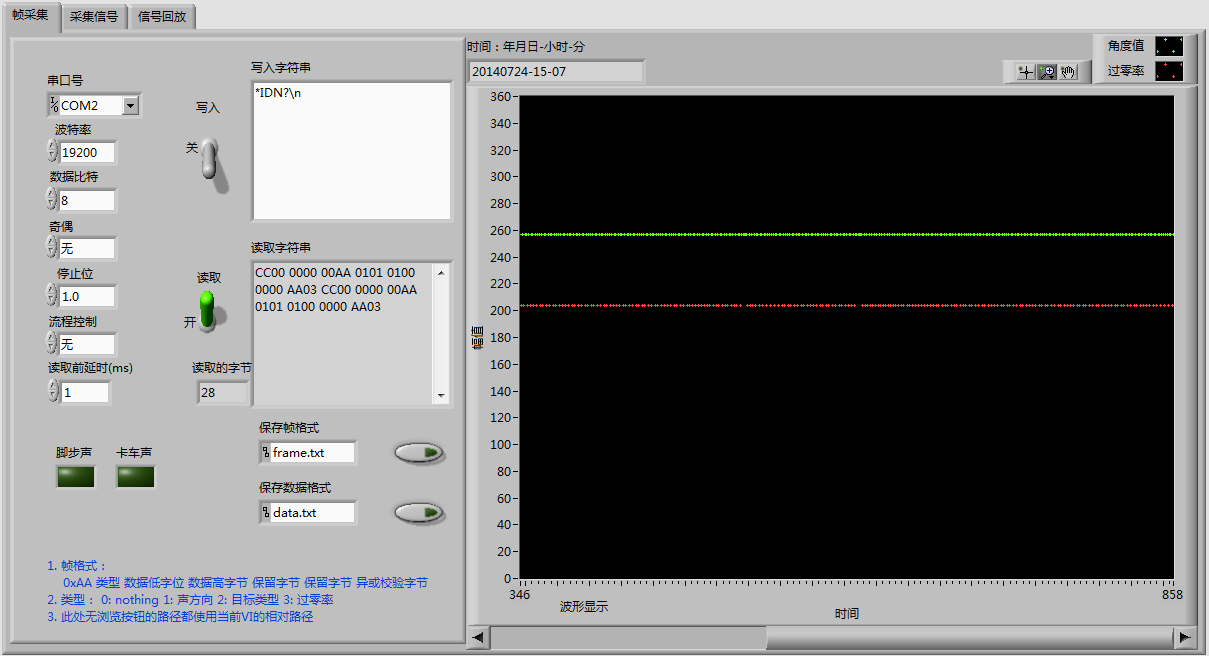Click the waveform horizontal scrollbar right arrow
Viewport: 1209px width, 656px height.
[1185, 637]
